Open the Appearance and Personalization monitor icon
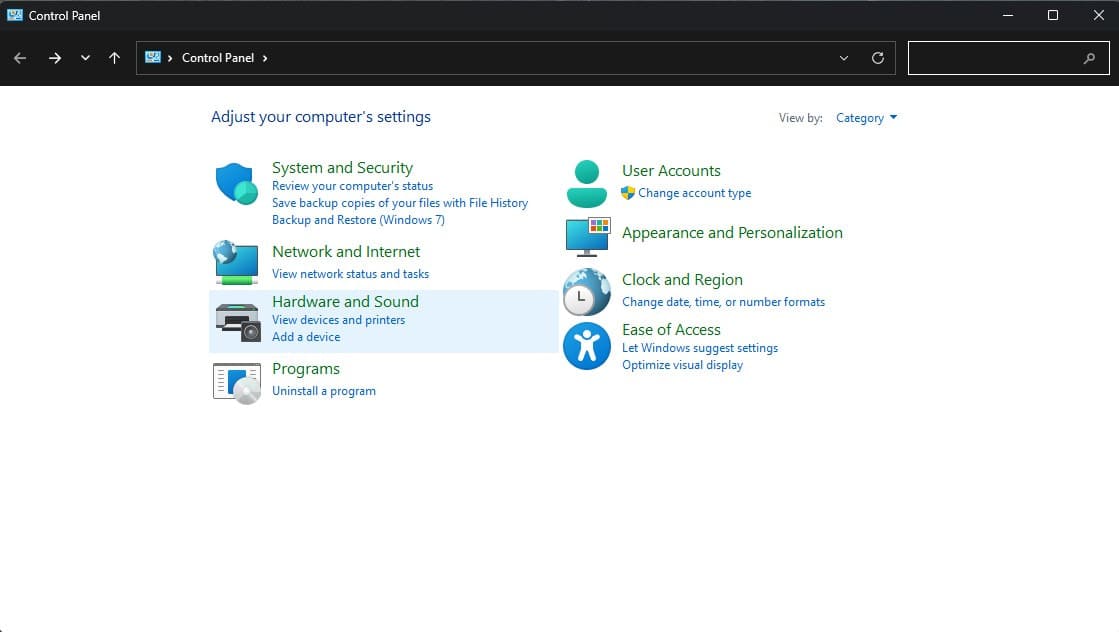The width and height of the screenshot is (1119, 632). coord(588,237)
